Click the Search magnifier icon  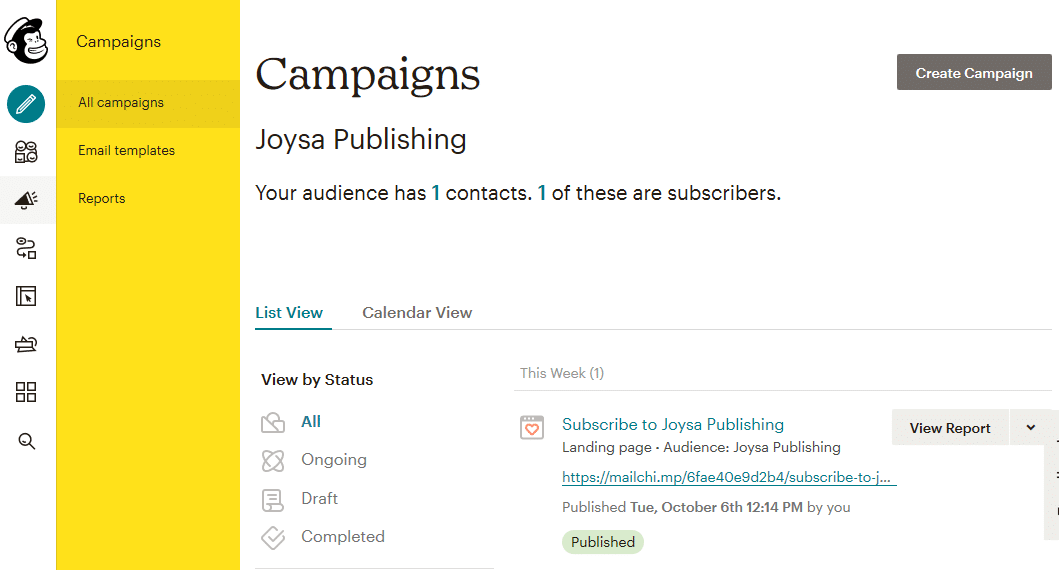26,441
